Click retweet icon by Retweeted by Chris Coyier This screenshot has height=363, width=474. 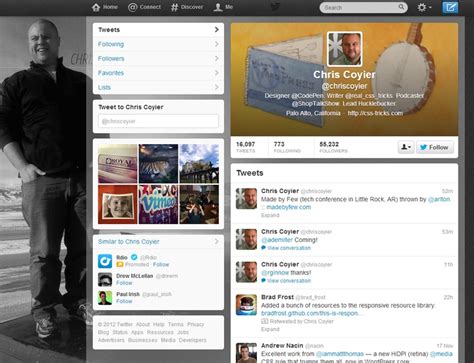pos(264,321)
